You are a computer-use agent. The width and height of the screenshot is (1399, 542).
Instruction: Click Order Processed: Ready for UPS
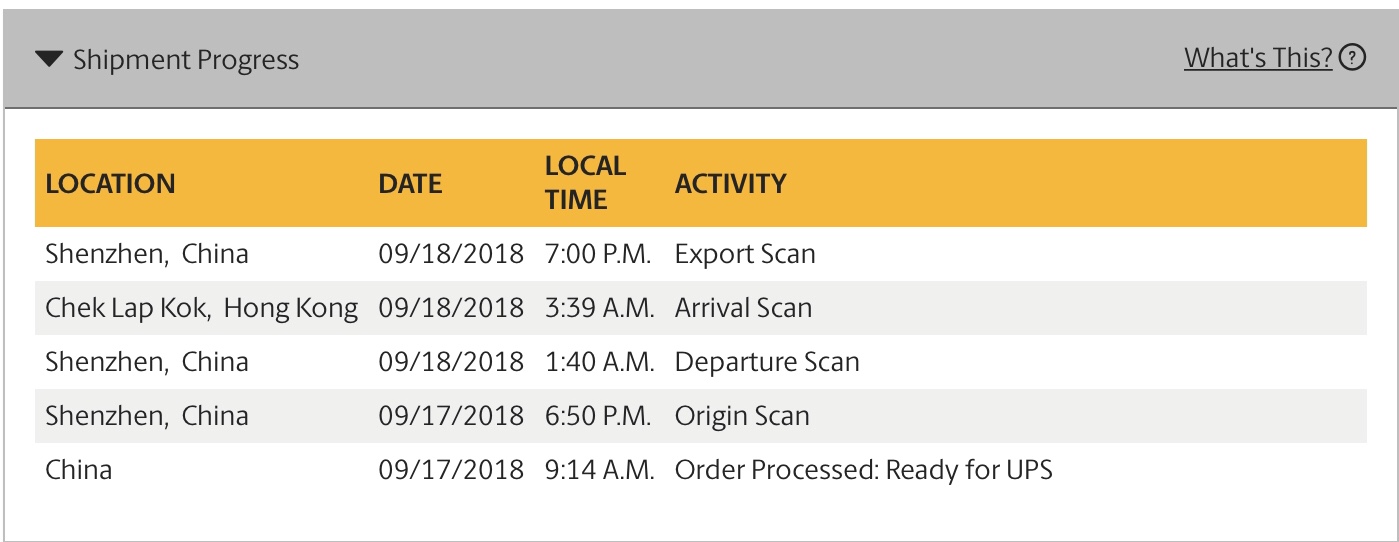click(x=863, y=470)
